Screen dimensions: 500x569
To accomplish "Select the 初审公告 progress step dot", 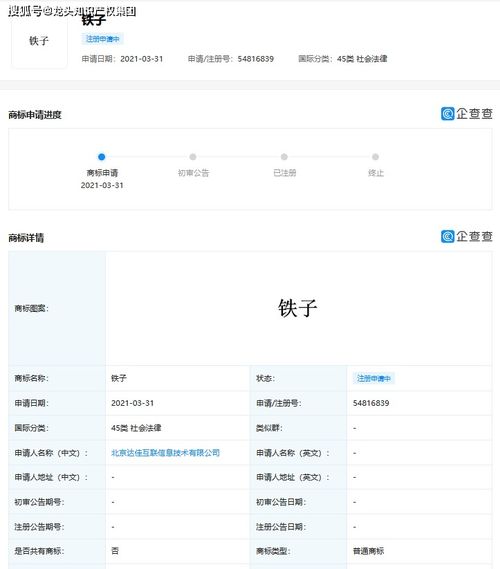I will pos(193,157).
